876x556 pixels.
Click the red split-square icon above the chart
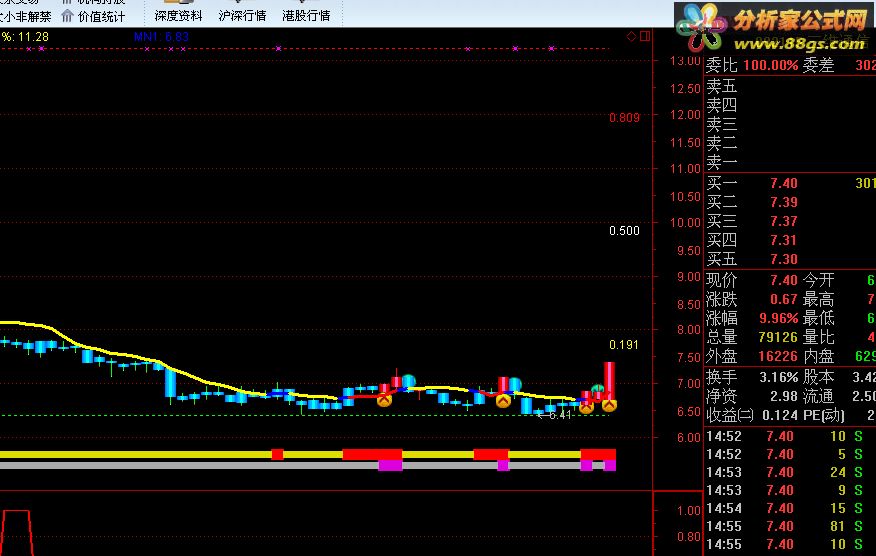(645, 36)
